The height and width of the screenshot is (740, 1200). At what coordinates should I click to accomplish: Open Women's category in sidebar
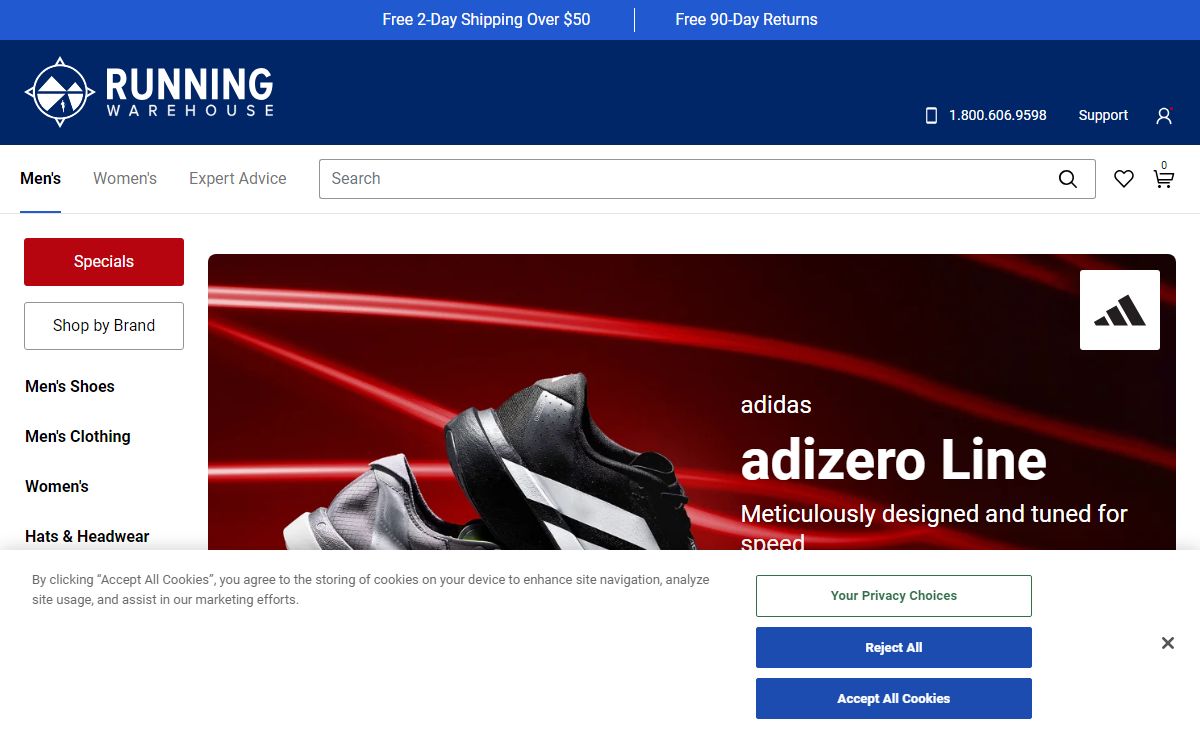click(57, 487)
